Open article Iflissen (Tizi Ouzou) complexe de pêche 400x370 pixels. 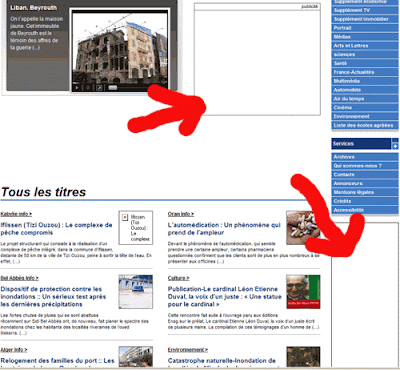tap(56, 229)
